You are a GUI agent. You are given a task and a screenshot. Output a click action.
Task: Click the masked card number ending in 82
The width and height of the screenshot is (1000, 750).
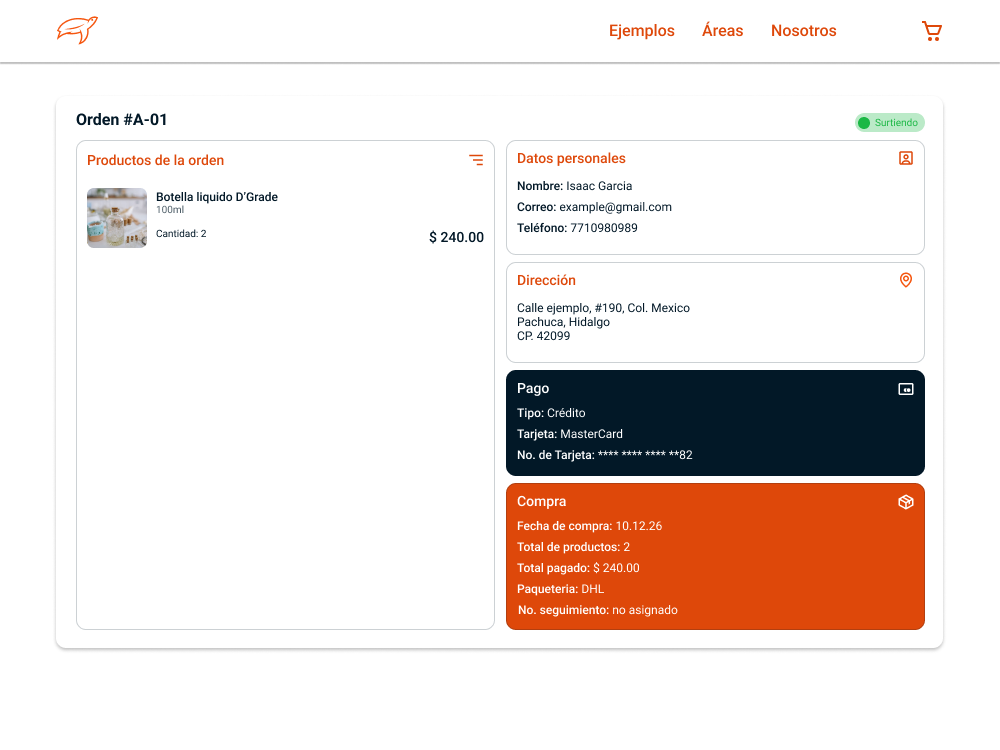(645, 455)
